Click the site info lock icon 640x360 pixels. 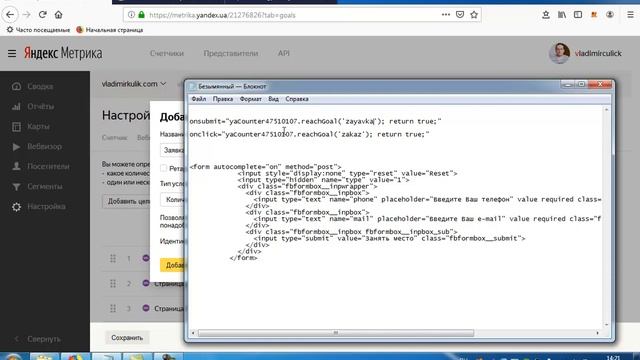[141, 15]
